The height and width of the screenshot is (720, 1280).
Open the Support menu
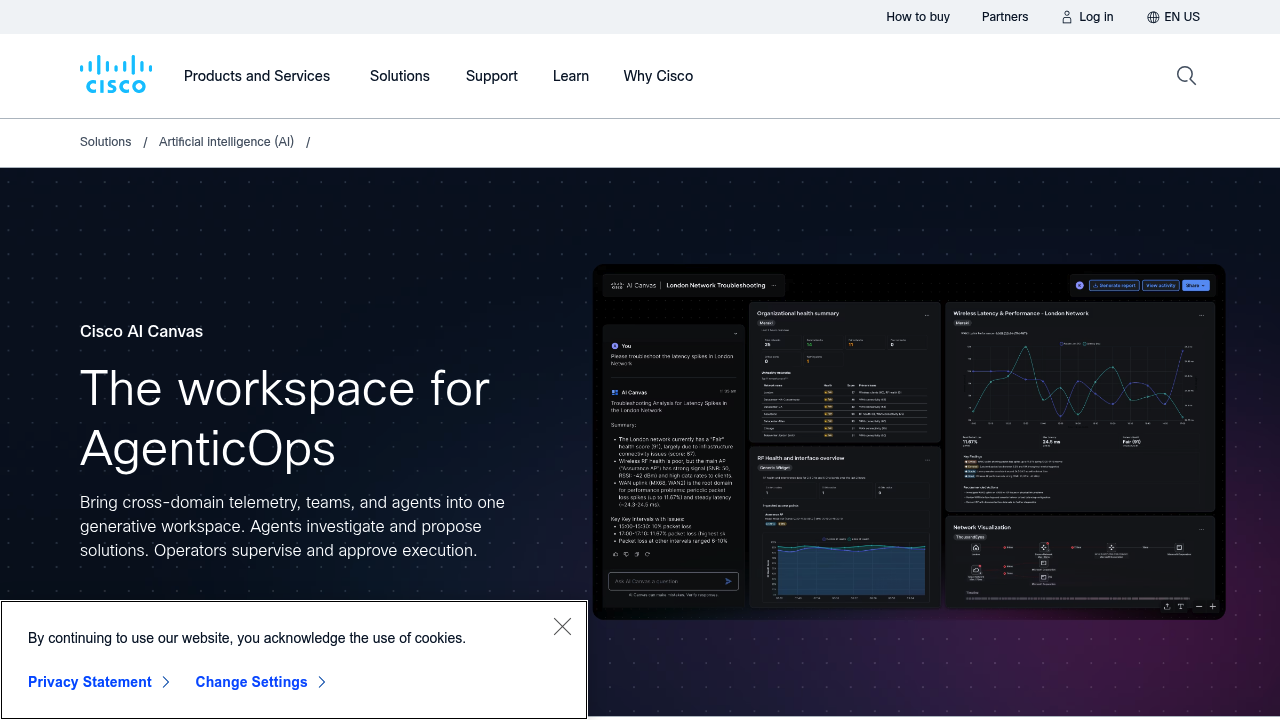point(491,76)
